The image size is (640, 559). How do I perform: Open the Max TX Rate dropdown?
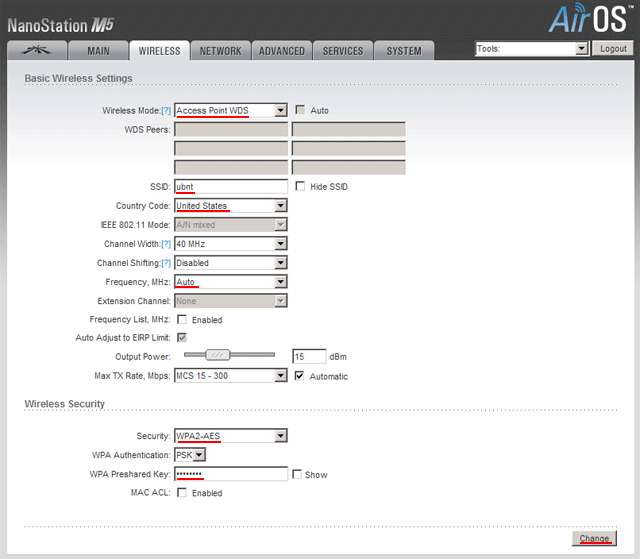pyautogui.click(x=231, y=376)
